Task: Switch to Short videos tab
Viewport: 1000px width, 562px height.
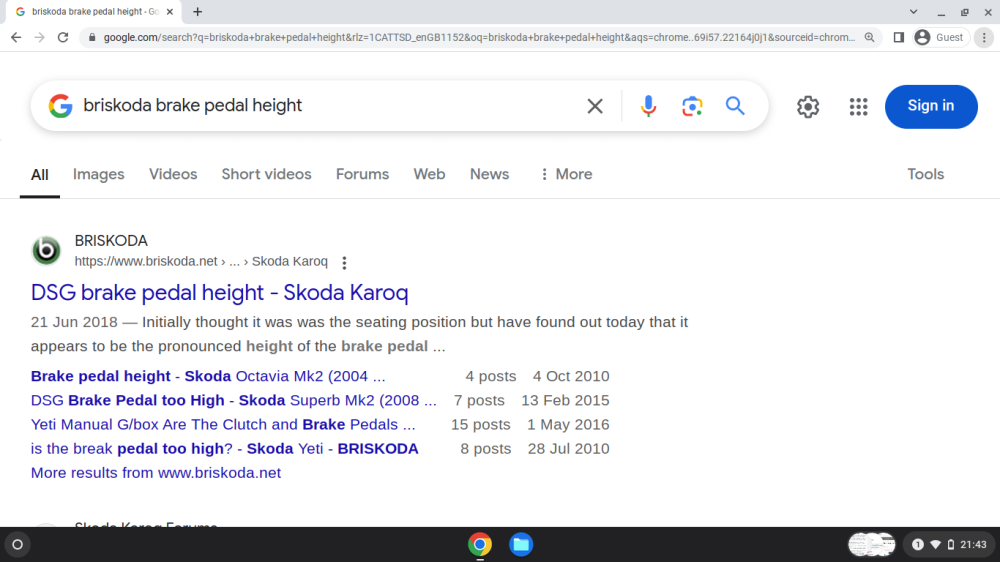Action: tap(267, 174)
